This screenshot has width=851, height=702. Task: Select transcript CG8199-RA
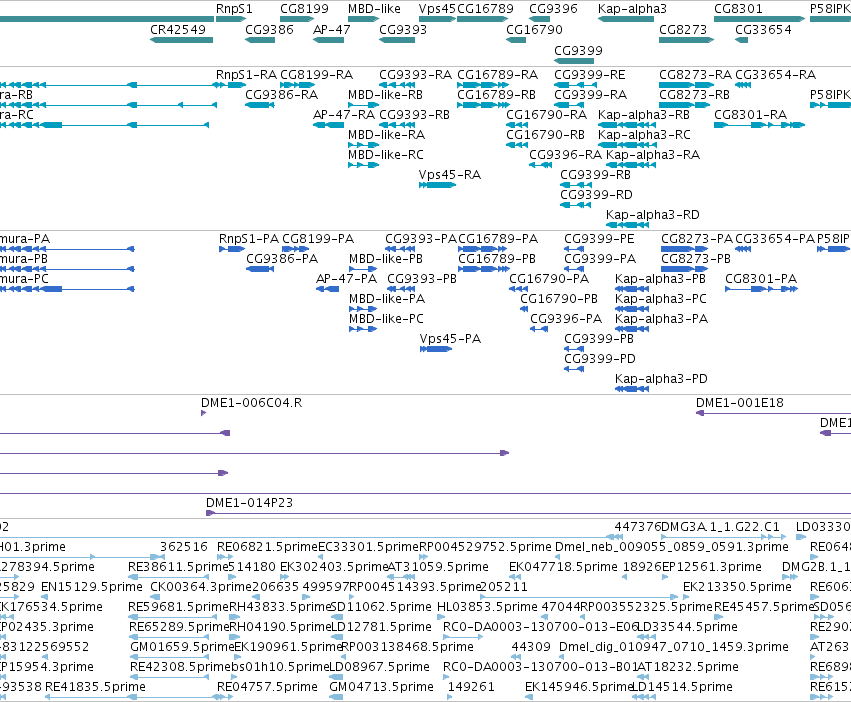(x=316, y=74)
